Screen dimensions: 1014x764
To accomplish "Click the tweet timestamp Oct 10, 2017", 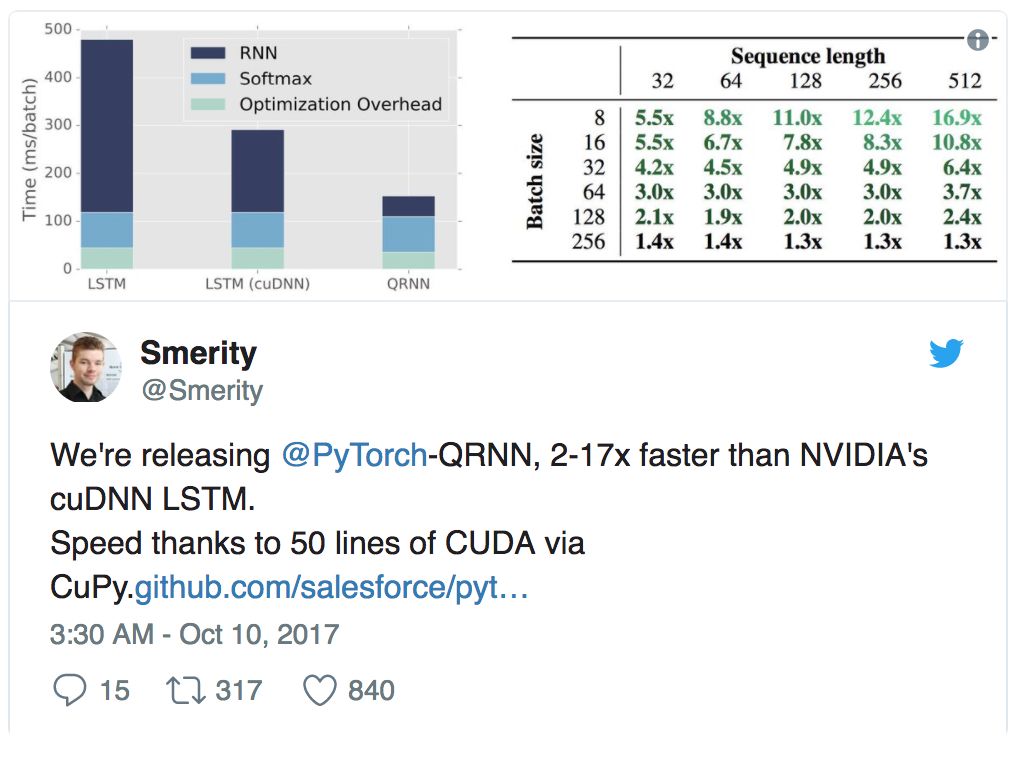I will pyautogui.click(x=195, y=634).
